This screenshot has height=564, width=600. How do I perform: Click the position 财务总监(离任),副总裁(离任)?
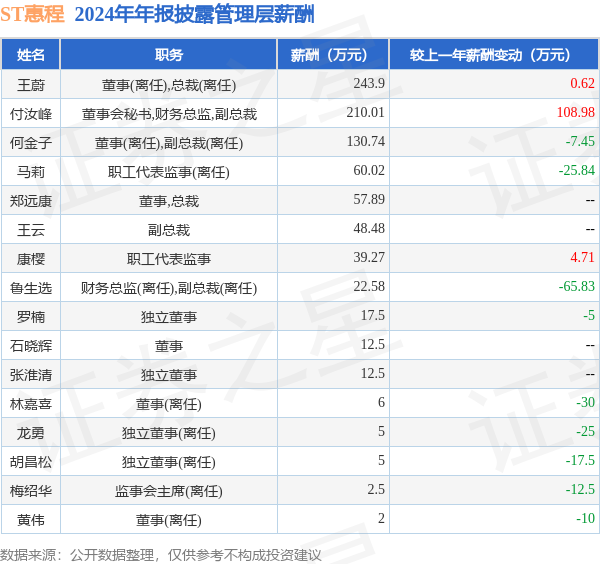(x=169, y=288)
